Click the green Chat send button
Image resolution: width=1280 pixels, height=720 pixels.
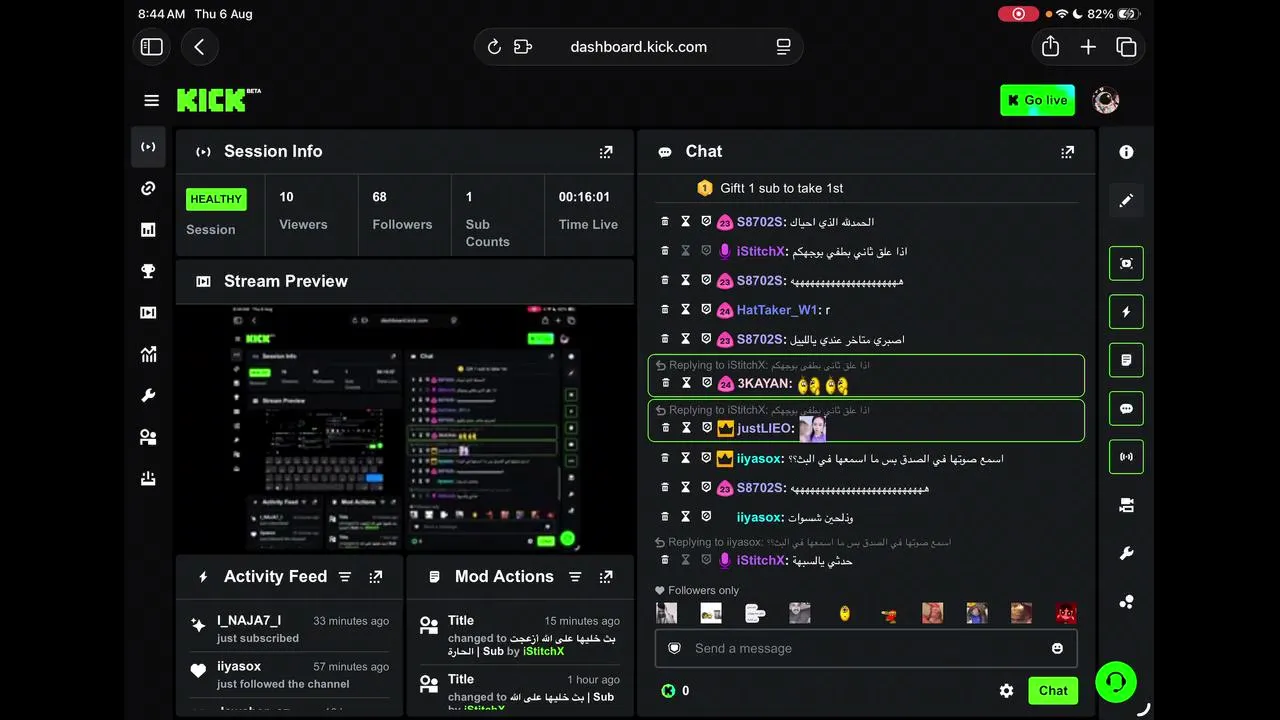pos(1053,691)
